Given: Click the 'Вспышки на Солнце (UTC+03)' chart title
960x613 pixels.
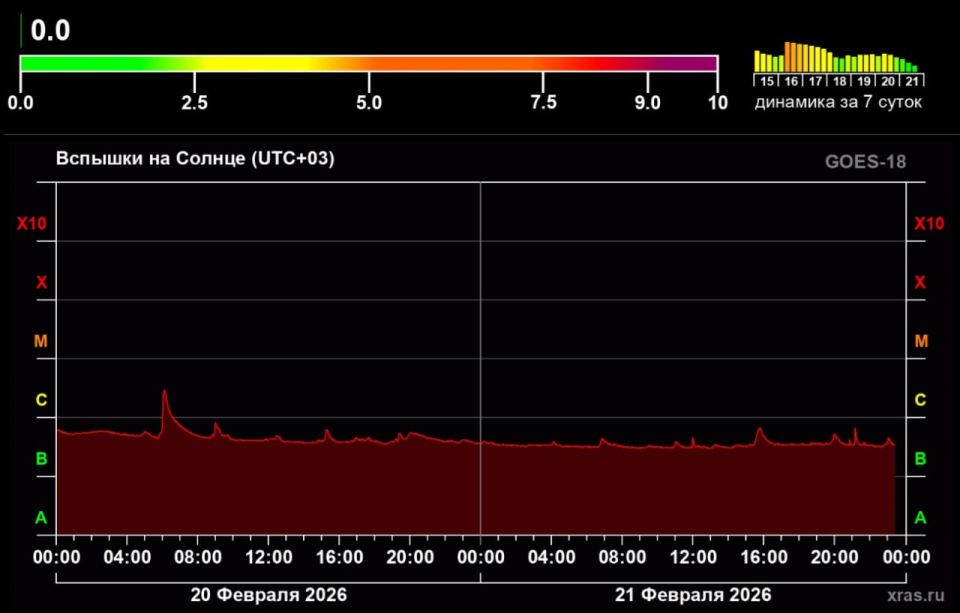Looking at the screenshot, I should coord(194,159).
